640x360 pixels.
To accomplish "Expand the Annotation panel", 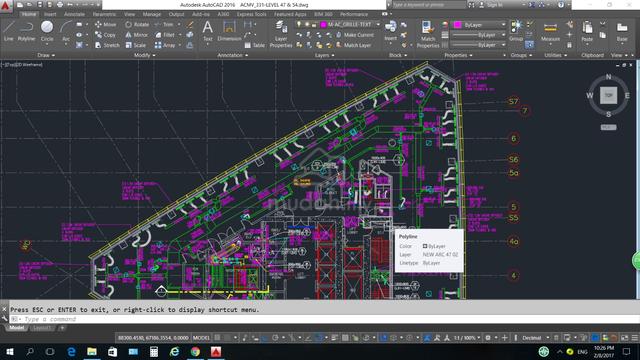I will [233, 55].
